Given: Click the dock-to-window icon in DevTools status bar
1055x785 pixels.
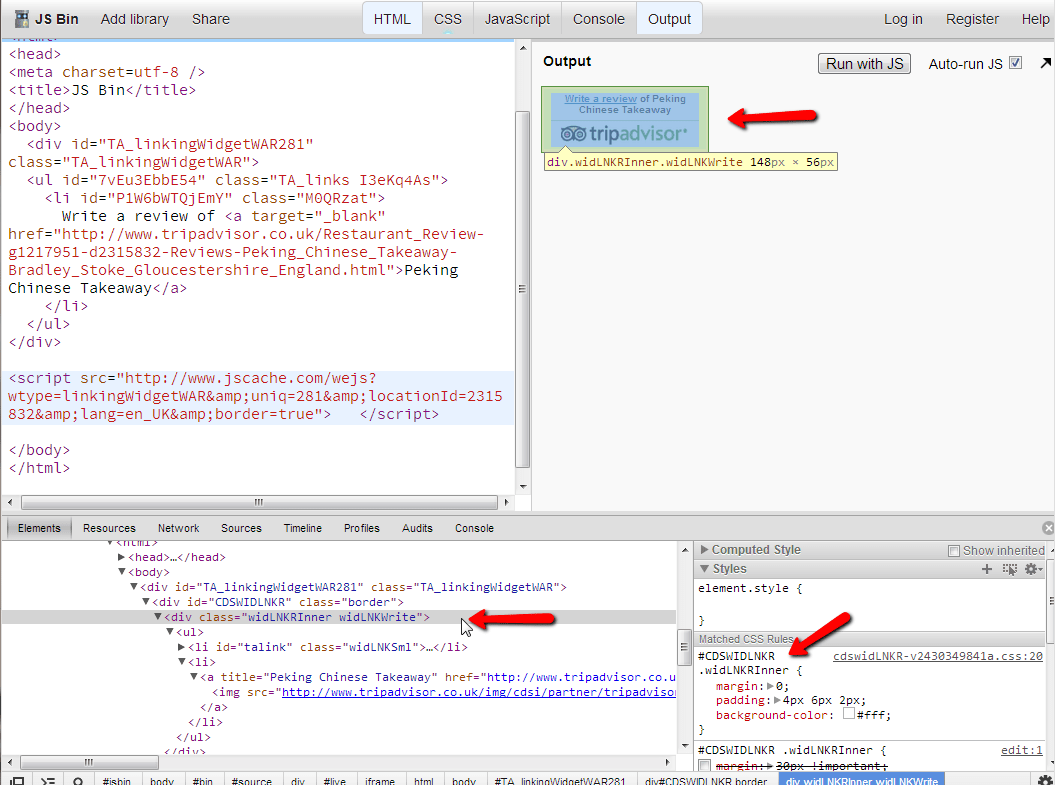Looking at the screenshot, I should click(x=17, y=781).
